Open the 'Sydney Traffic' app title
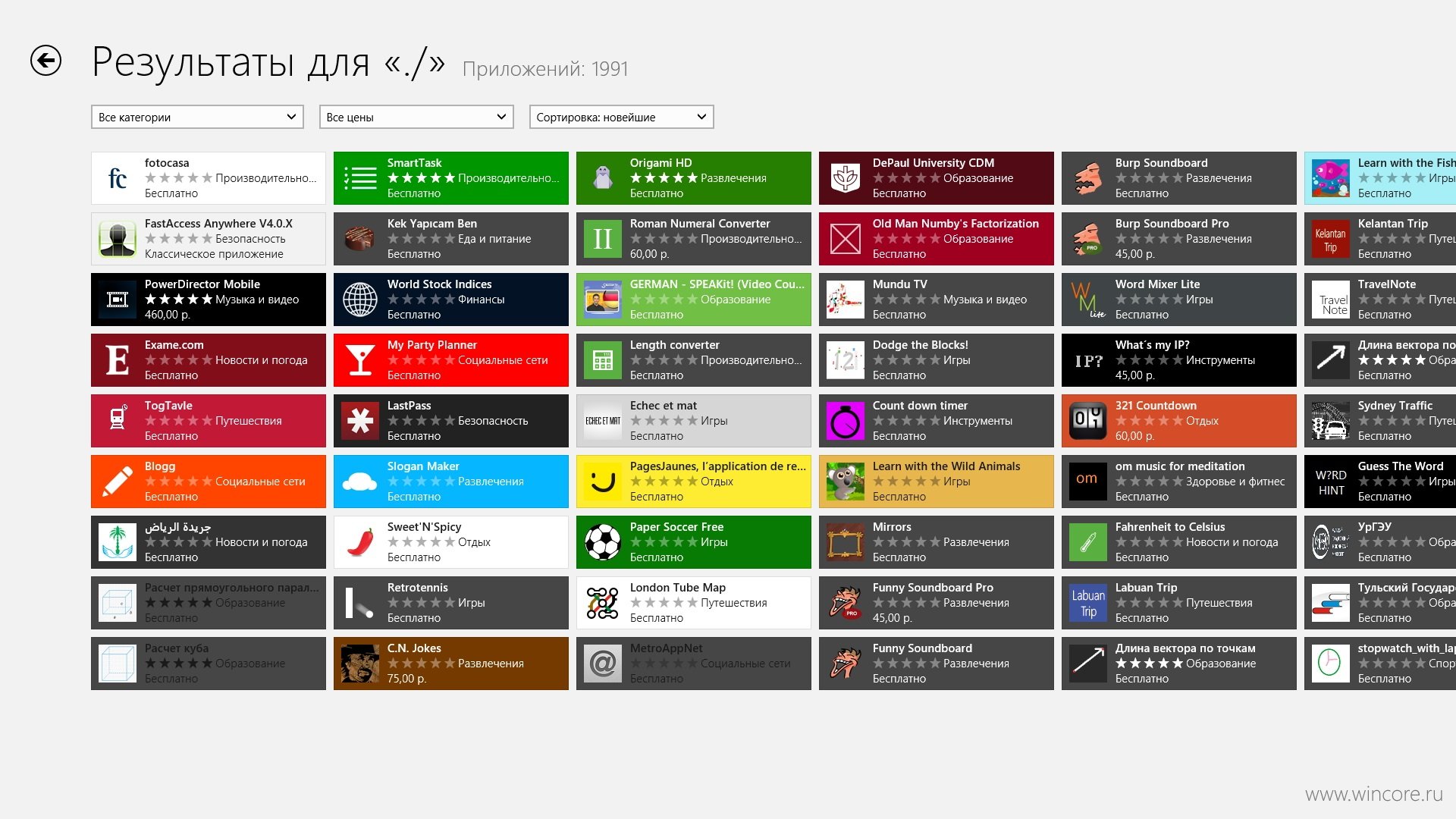This screenshot has width=1456, height=819. pyautogui.click(x=1395, y=406)
